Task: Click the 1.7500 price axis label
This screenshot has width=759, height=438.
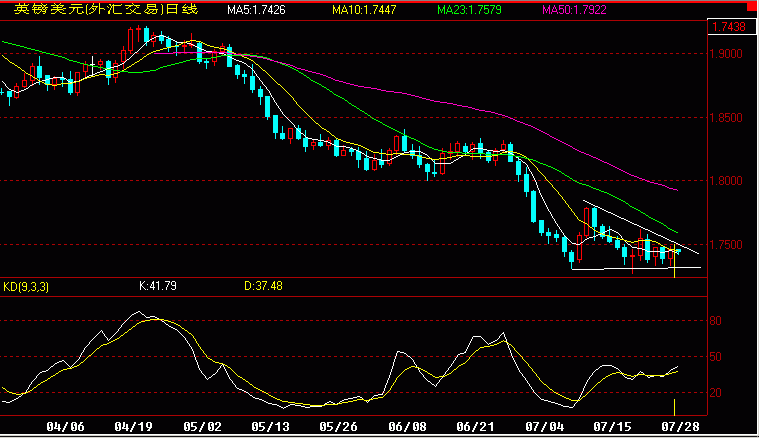Action: [726, 245]
